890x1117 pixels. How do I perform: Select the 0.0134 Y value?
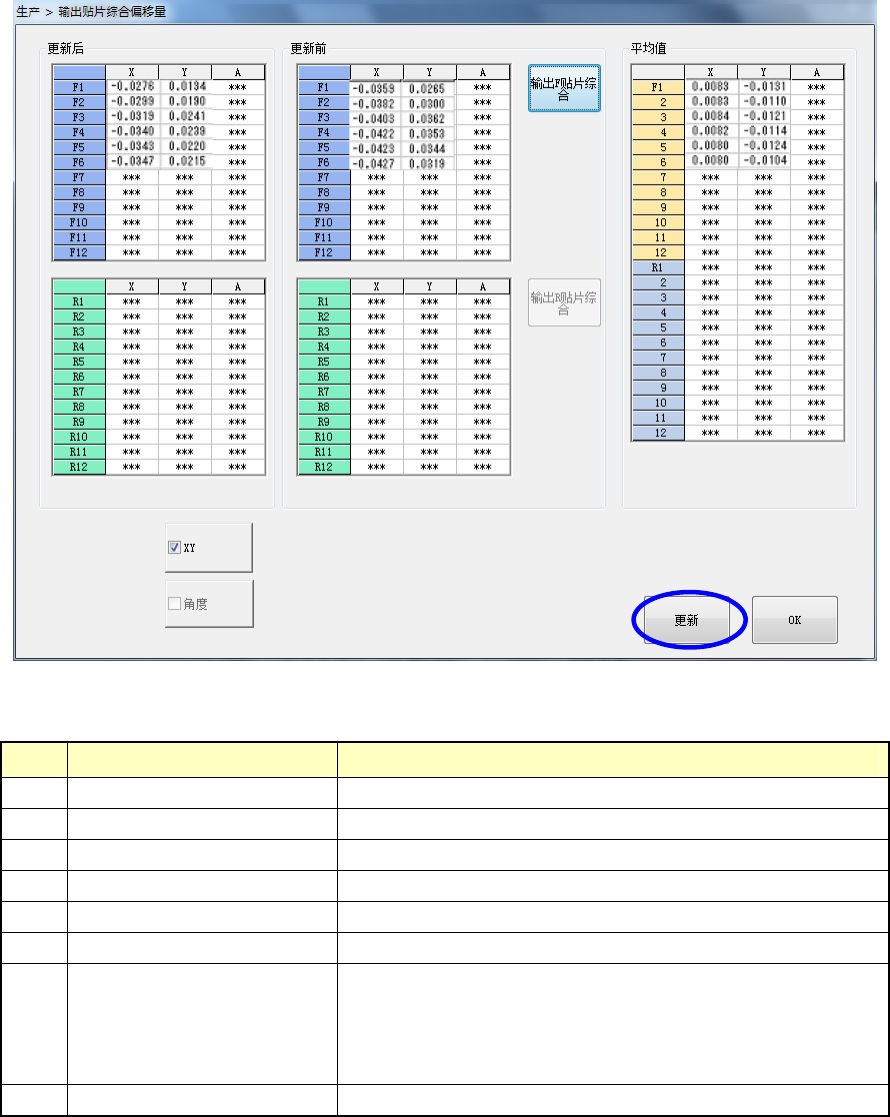pos(185,87)
